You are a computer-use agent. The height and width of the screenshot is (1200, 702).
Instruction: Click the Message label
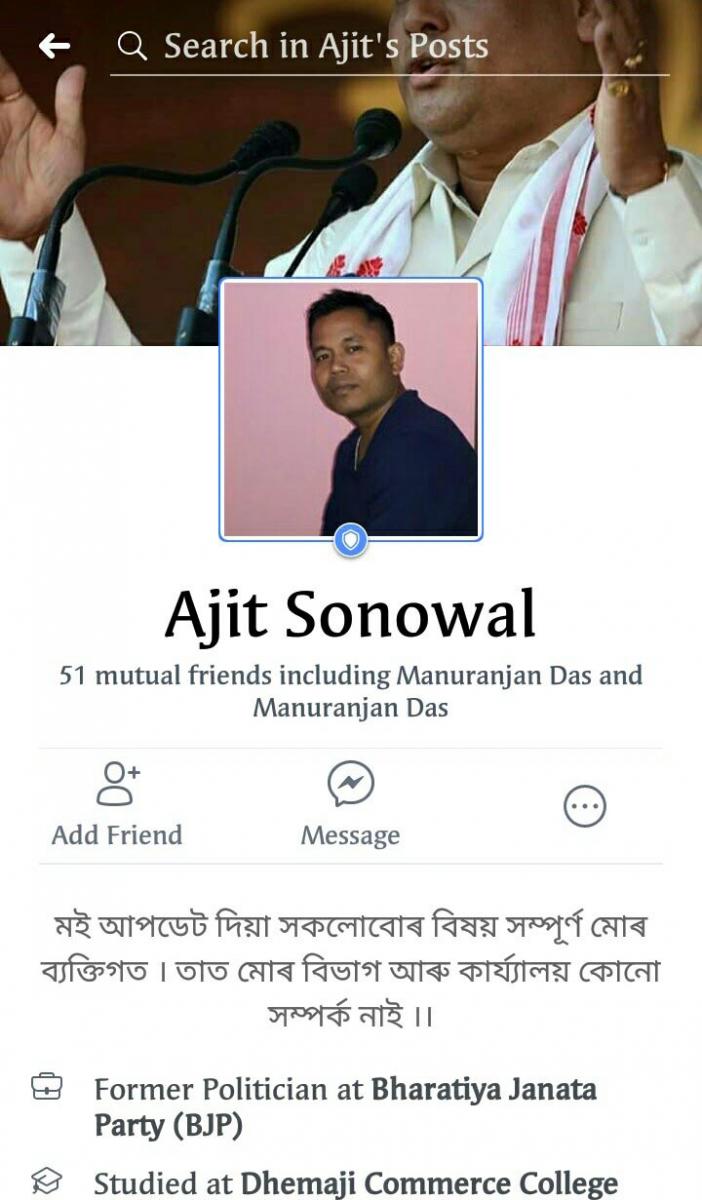pyautogui.click(x=351, y=835)
